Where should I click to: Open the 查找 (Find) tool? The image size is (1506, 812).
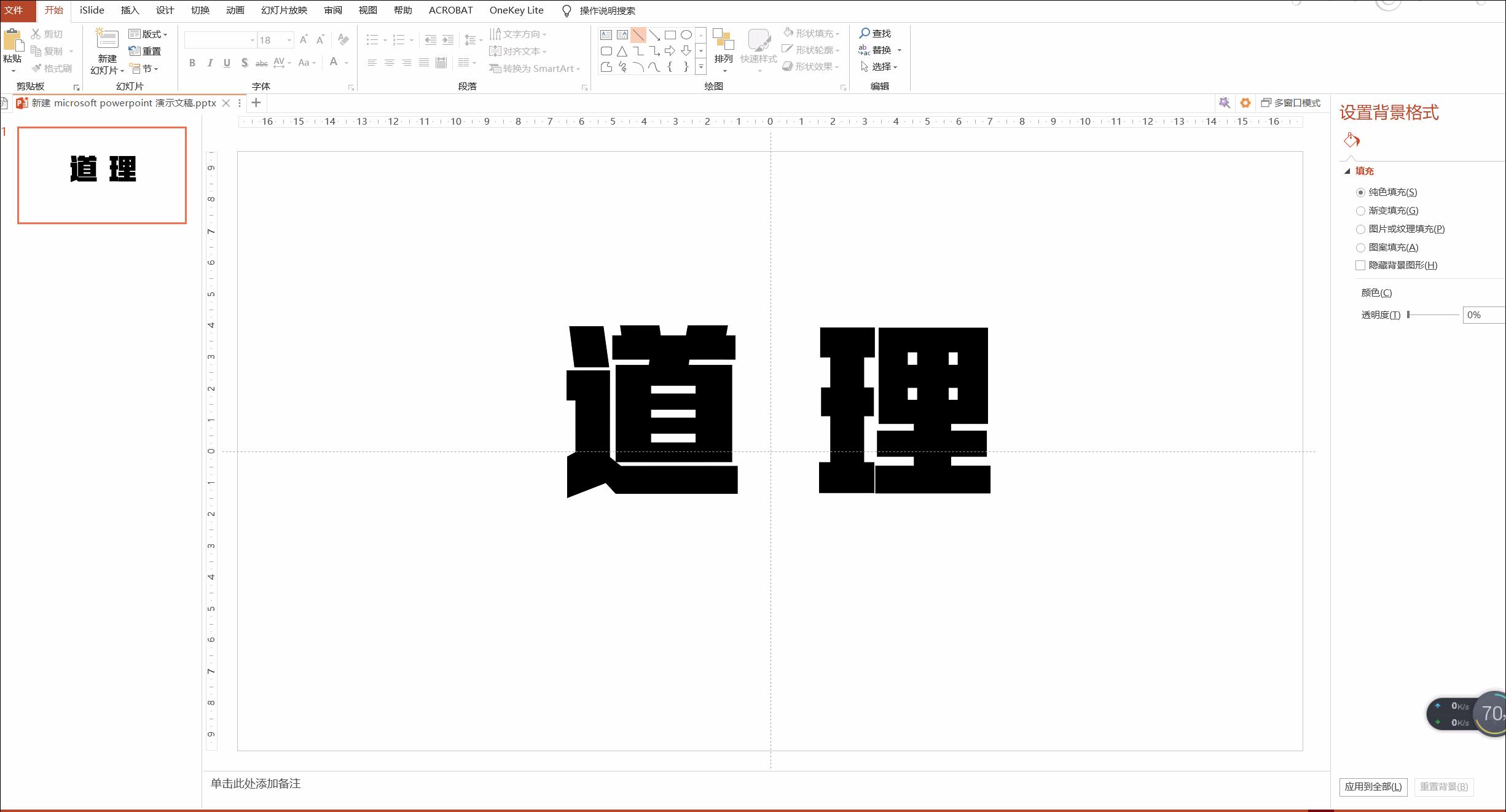pyautogui.click(x=877, y=33)
